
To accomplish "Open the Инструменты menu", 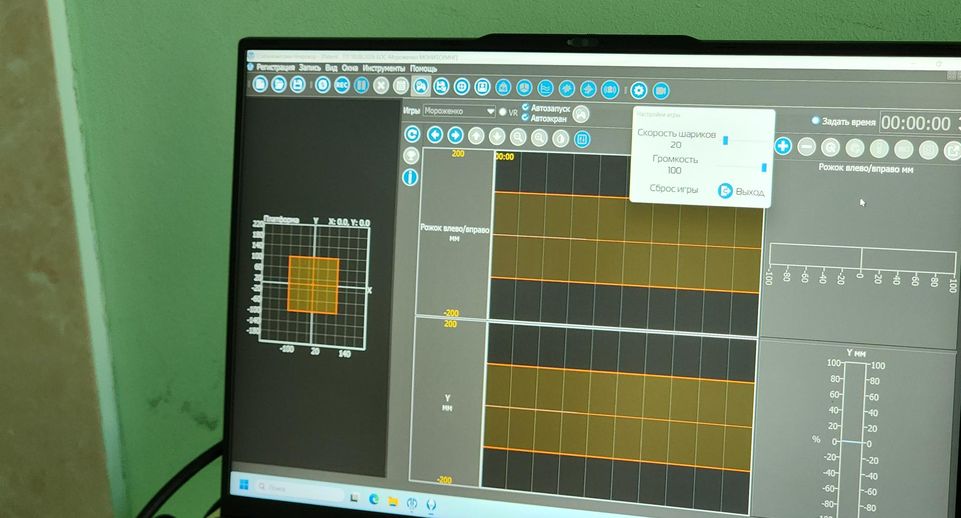I will [x=384, y=68].
